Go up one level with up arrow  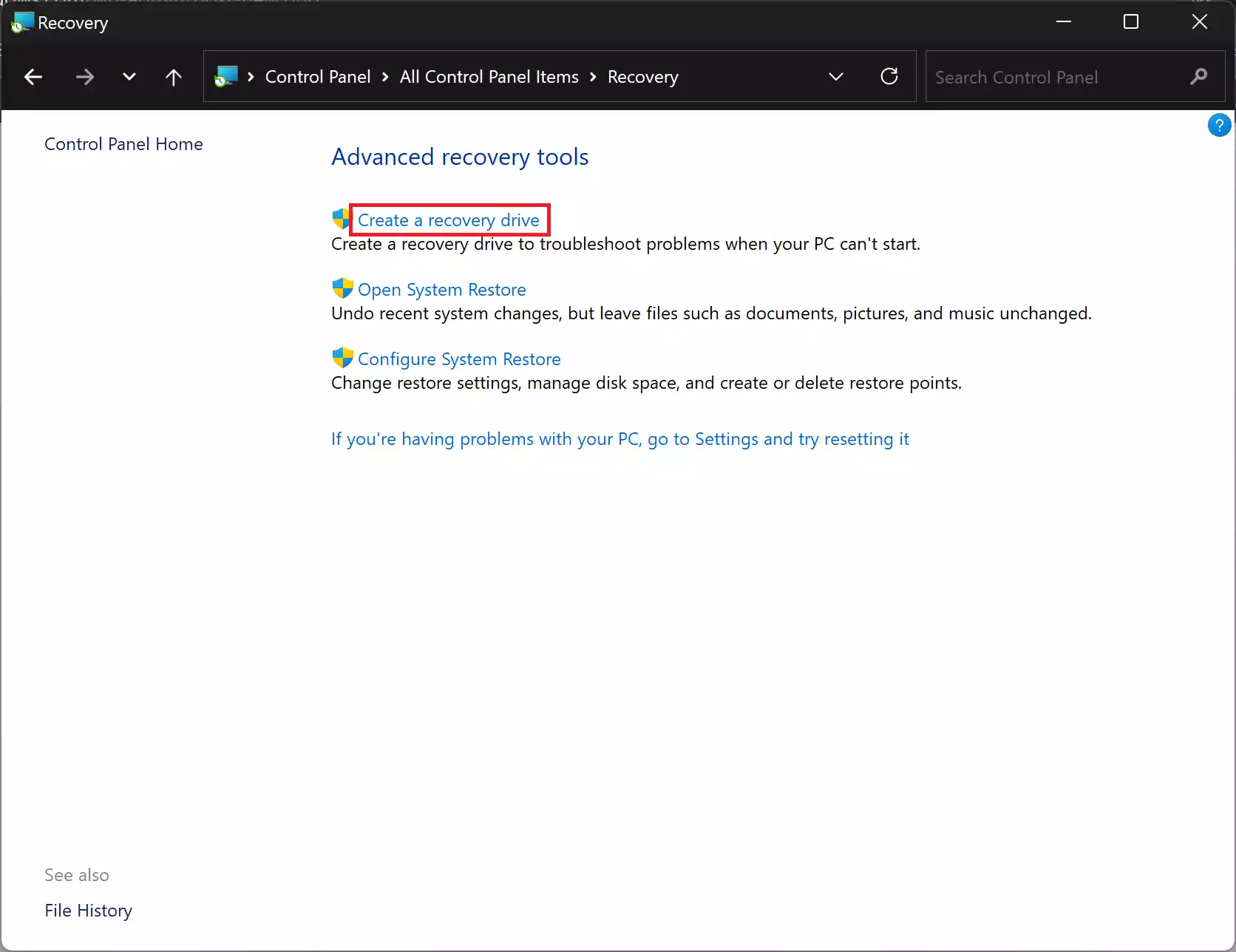[x=174, y=77]
